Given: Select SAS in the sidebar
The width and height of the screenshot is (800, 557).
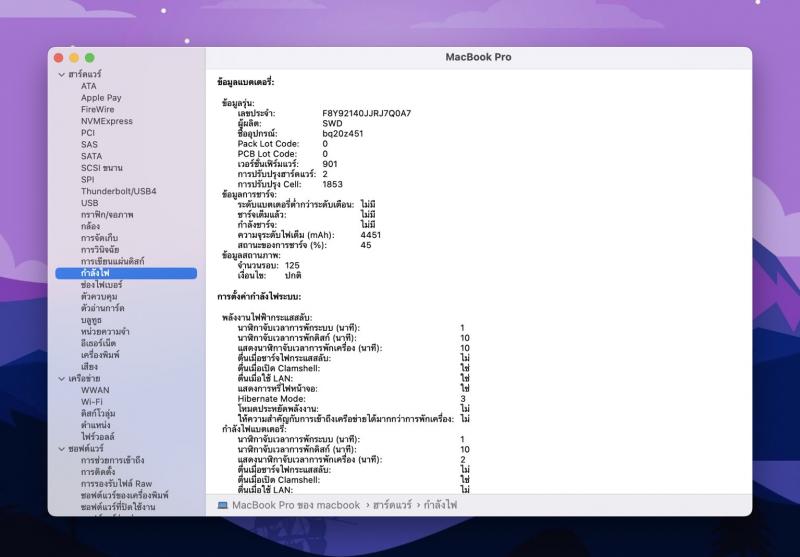Looking at the screenshot, I should (89, 145).
